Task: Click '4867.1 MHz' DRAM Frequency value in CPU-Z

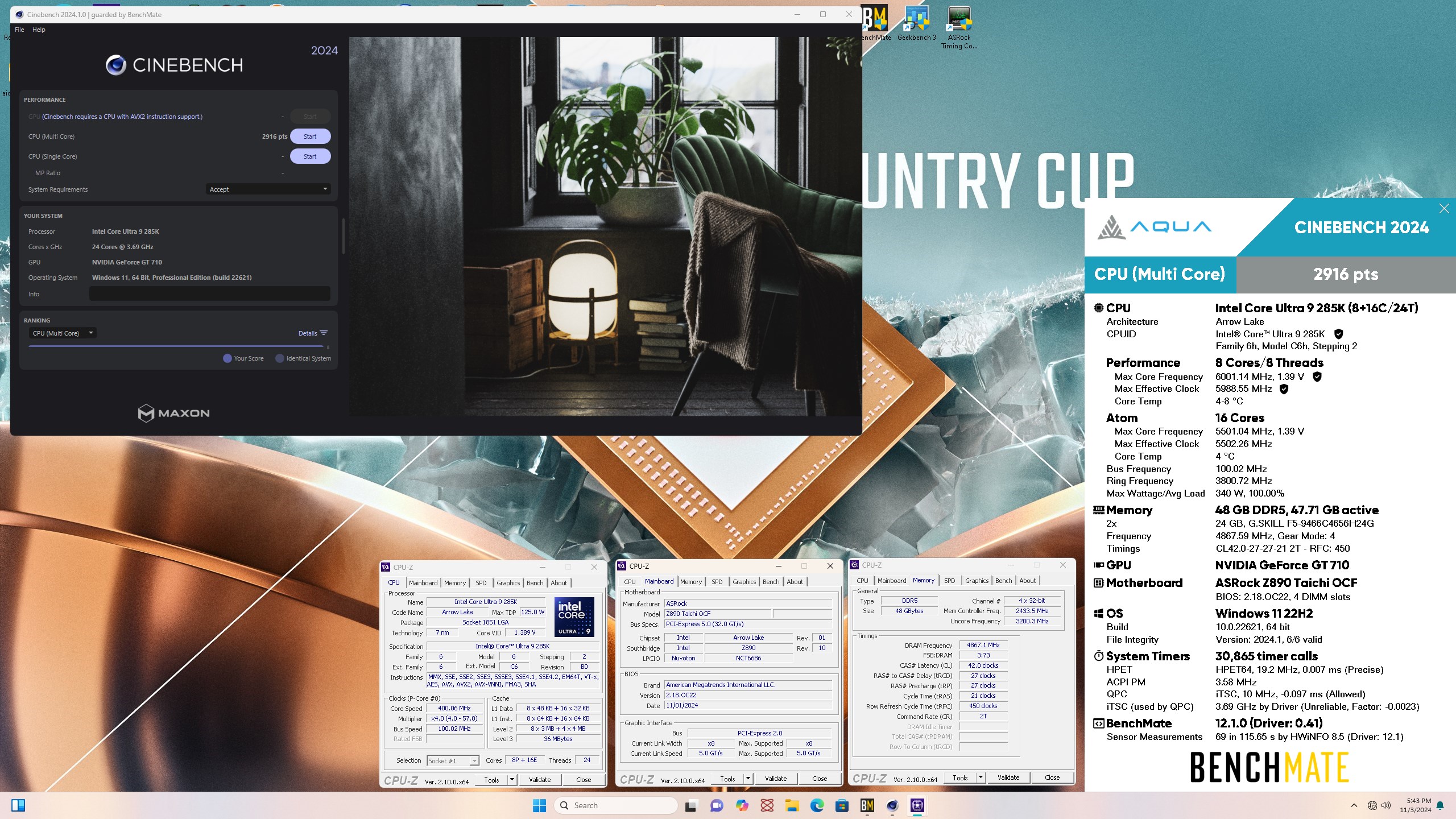Action: [x=983, y=645]
